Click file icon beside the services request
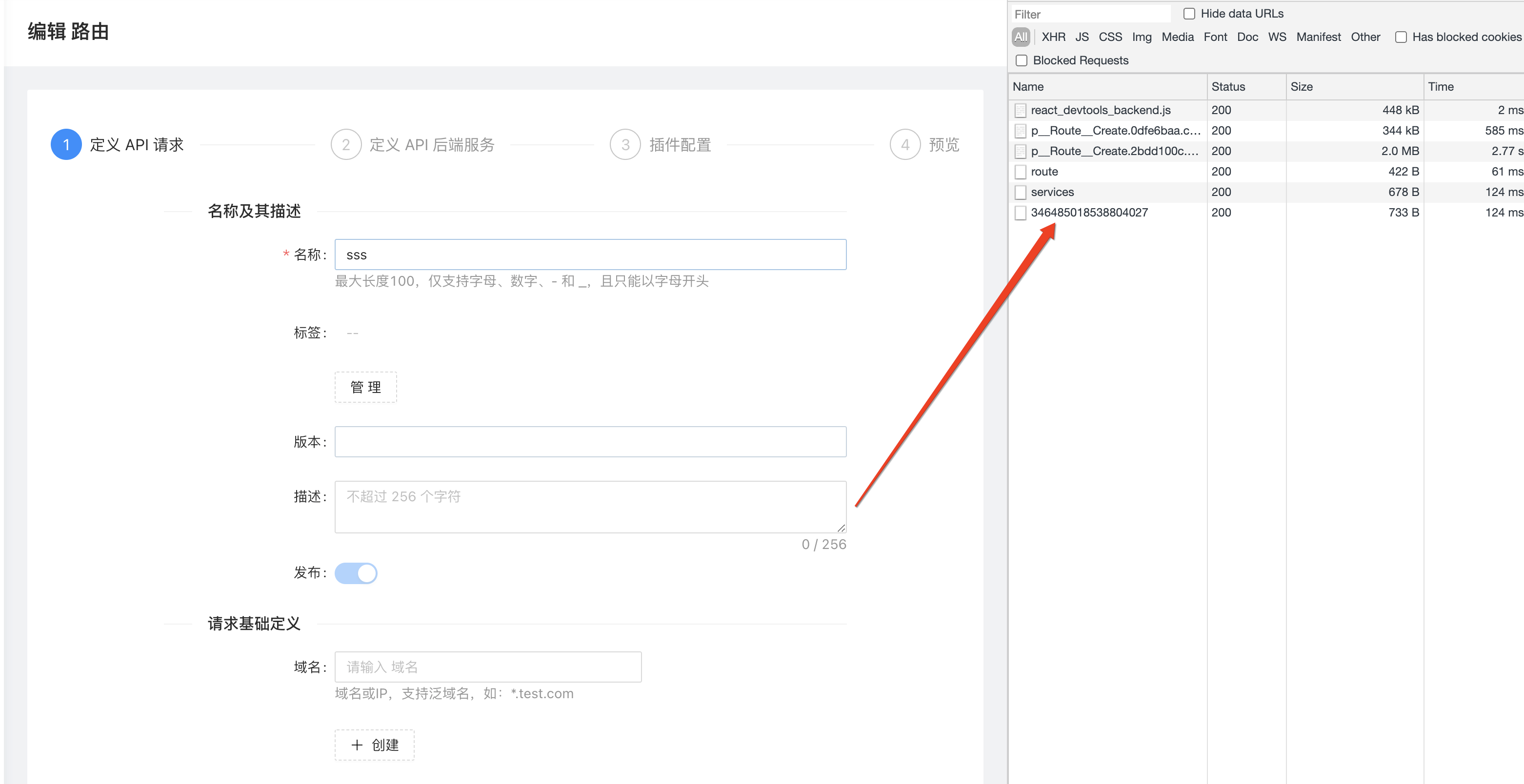 tap(1020, 192)
